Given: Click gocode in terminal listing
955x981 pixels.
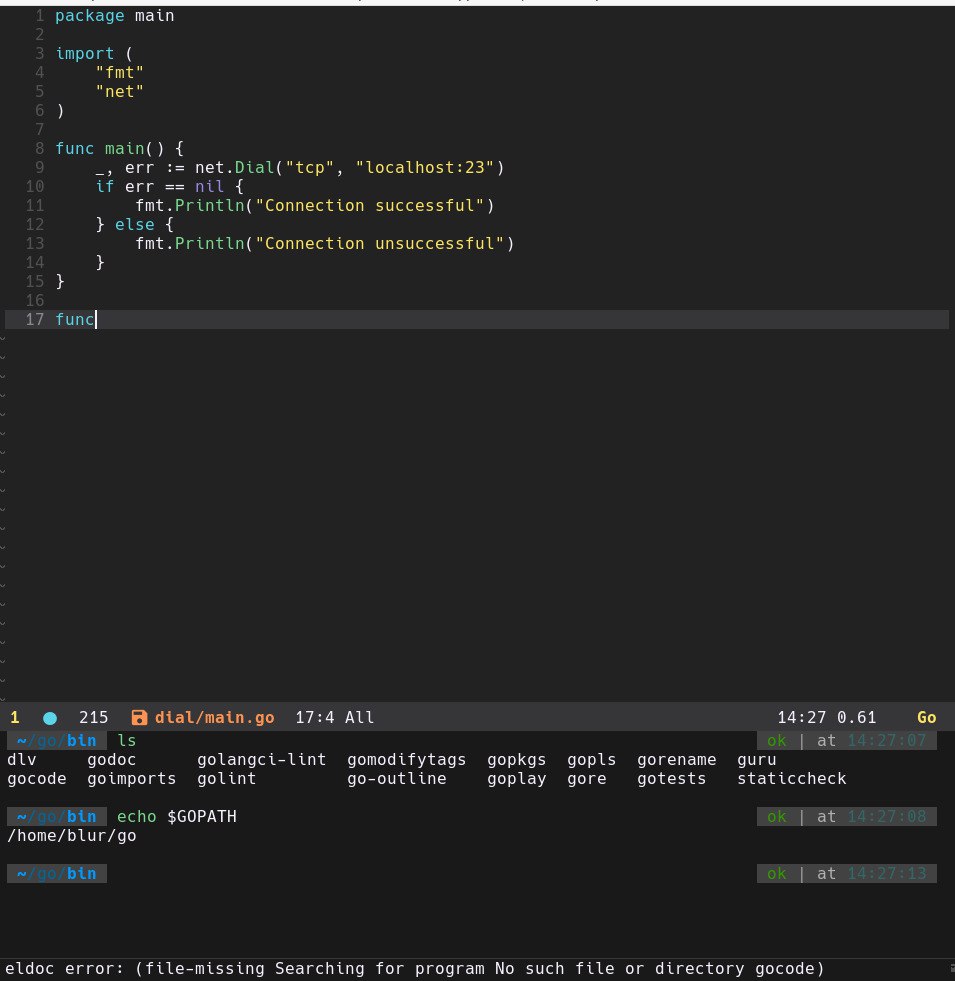Looking at the screenshot, I should 37,779.
